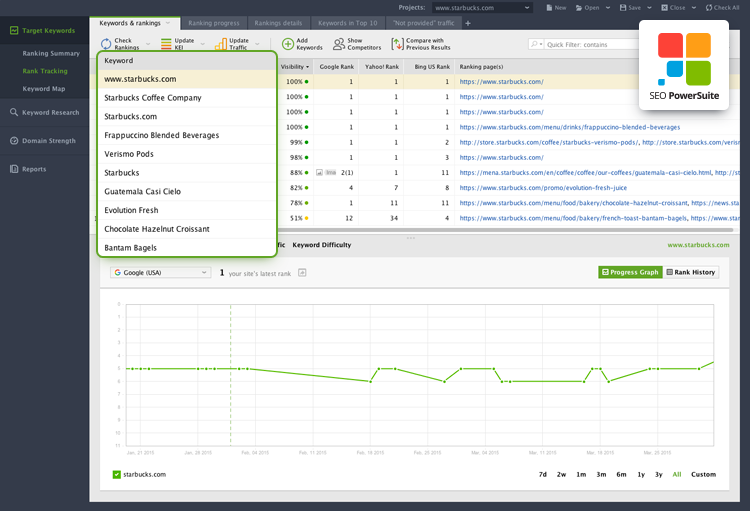Click the Reports document icon in sidebar
This screenshot has width=750, height=511.
[14, 169]
